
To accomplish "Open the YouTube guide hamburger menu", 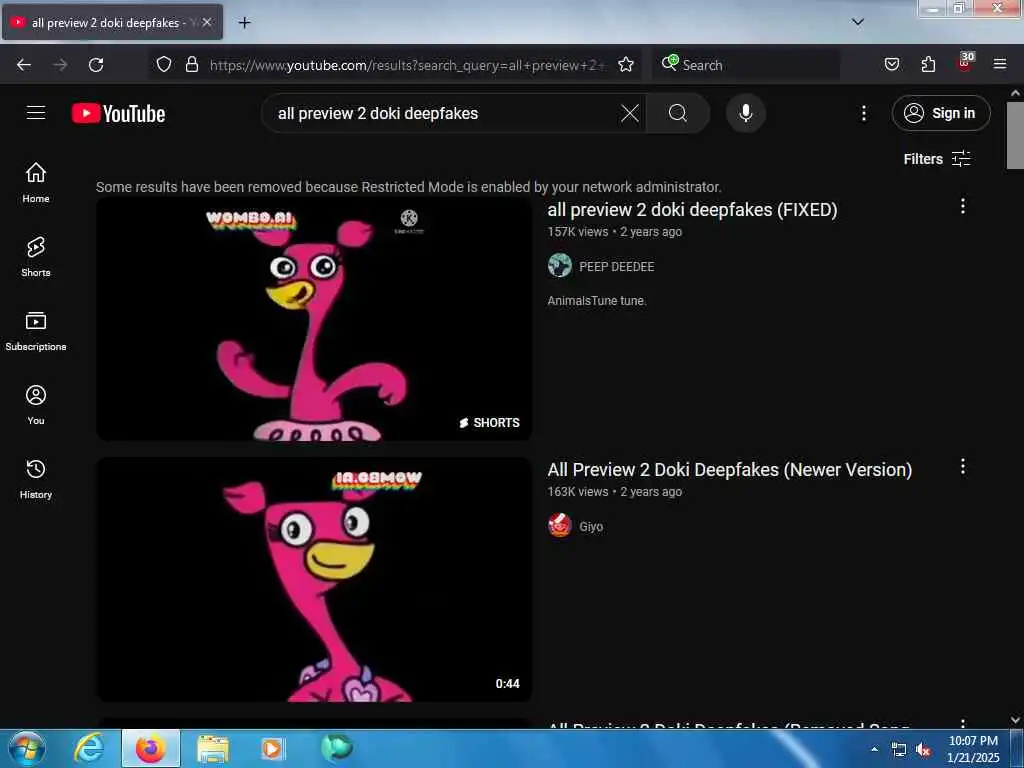I will click(36, 113).
